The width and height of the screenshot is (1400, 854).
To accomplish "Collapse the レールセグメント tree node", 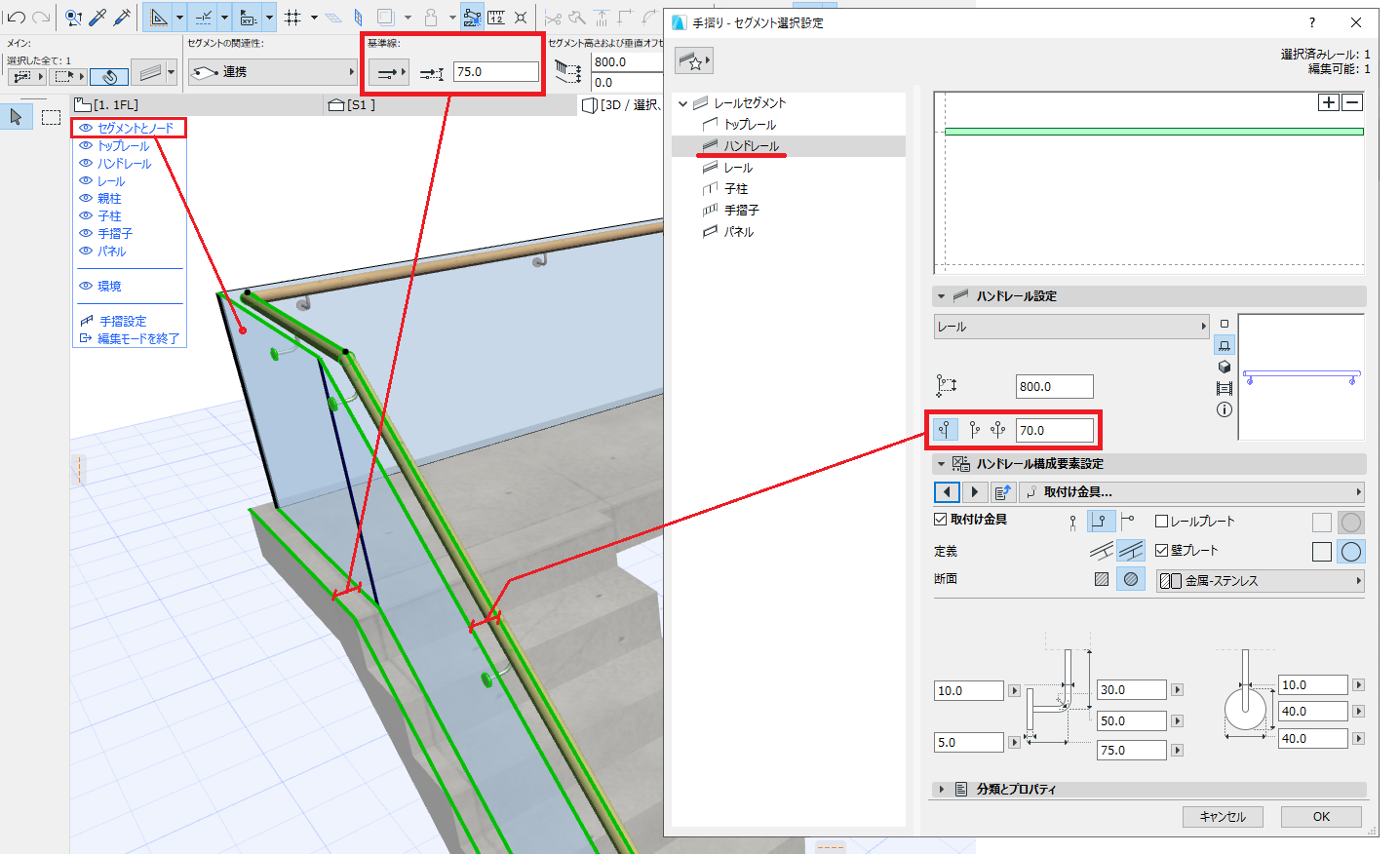I will pos(683,103).
